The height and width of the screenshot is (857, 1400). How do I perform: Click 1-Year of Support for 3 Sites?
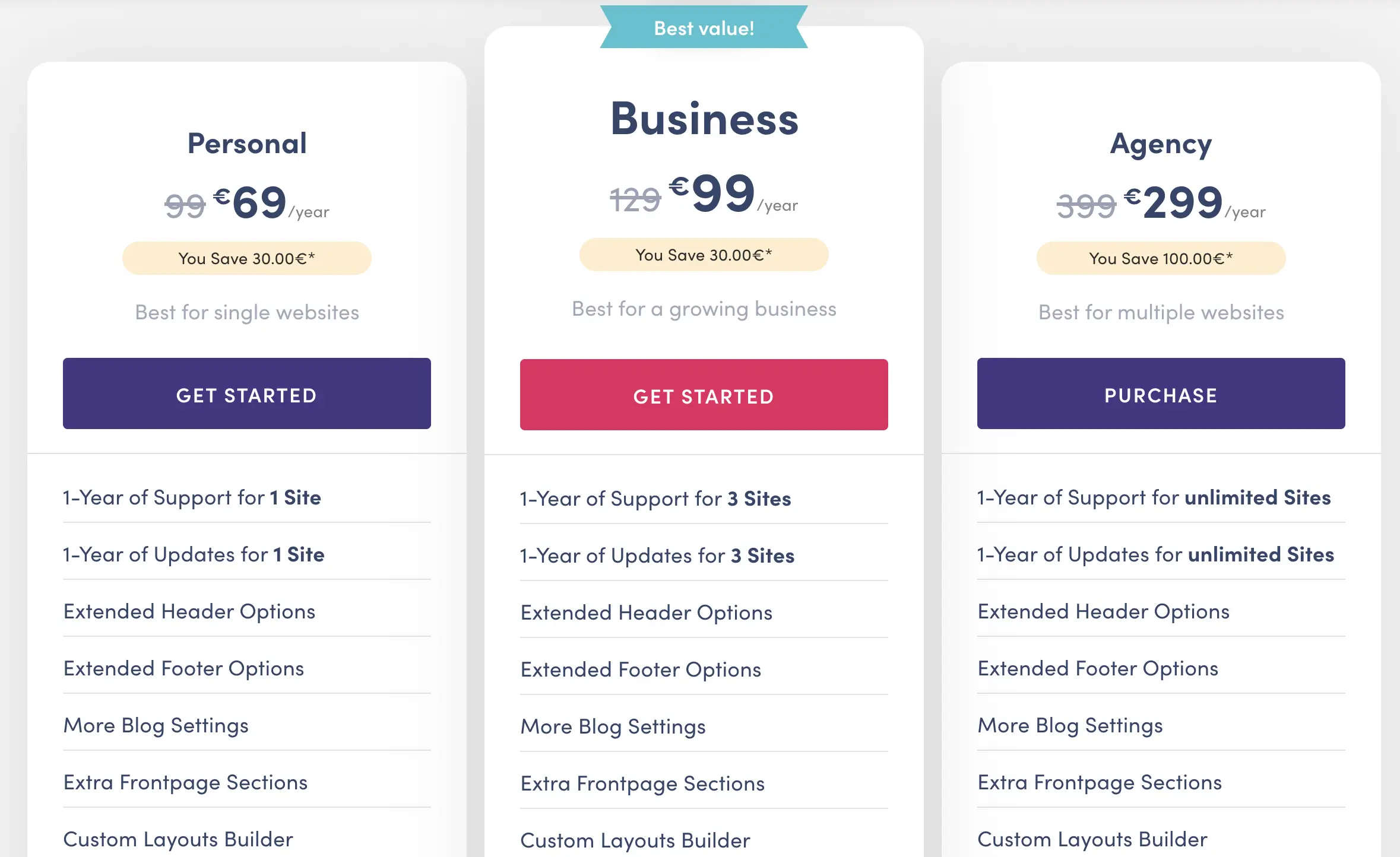tap(655, 499)
